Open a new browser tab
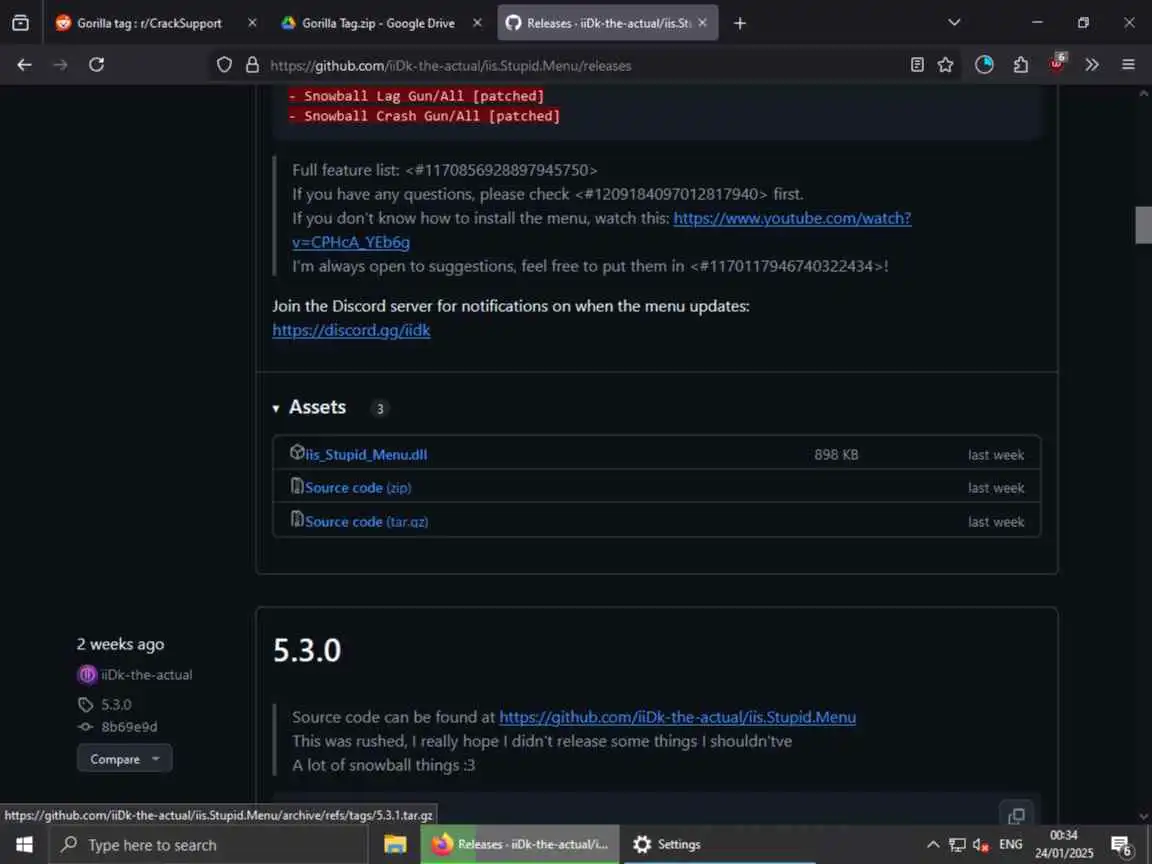 coord(740,24)
